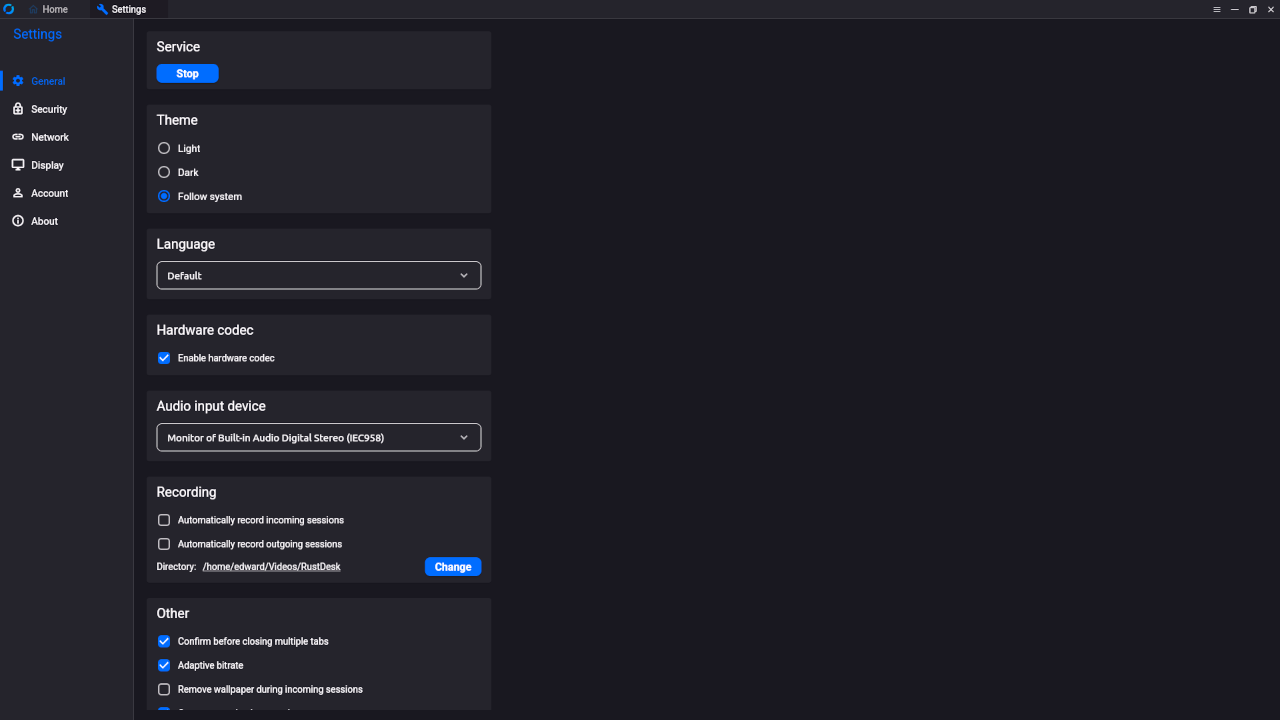Image resolution: width=1280 pixels, height=720 pixels.
Task: Click the Language dropdown chevron arrow
Action: click(464, 275)
